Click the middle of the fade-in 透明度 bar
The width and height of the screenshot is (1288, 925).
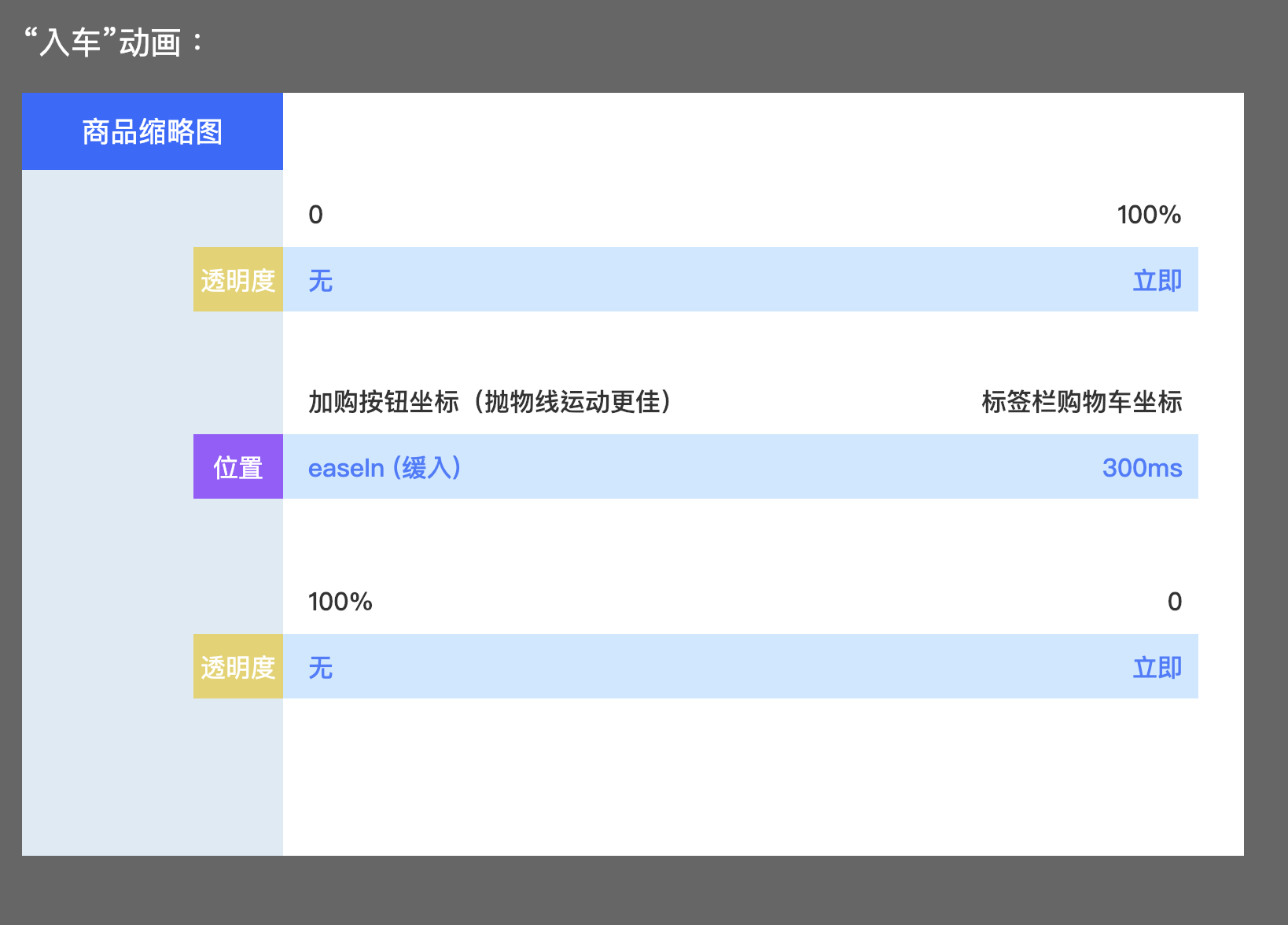tap(740, 280)
